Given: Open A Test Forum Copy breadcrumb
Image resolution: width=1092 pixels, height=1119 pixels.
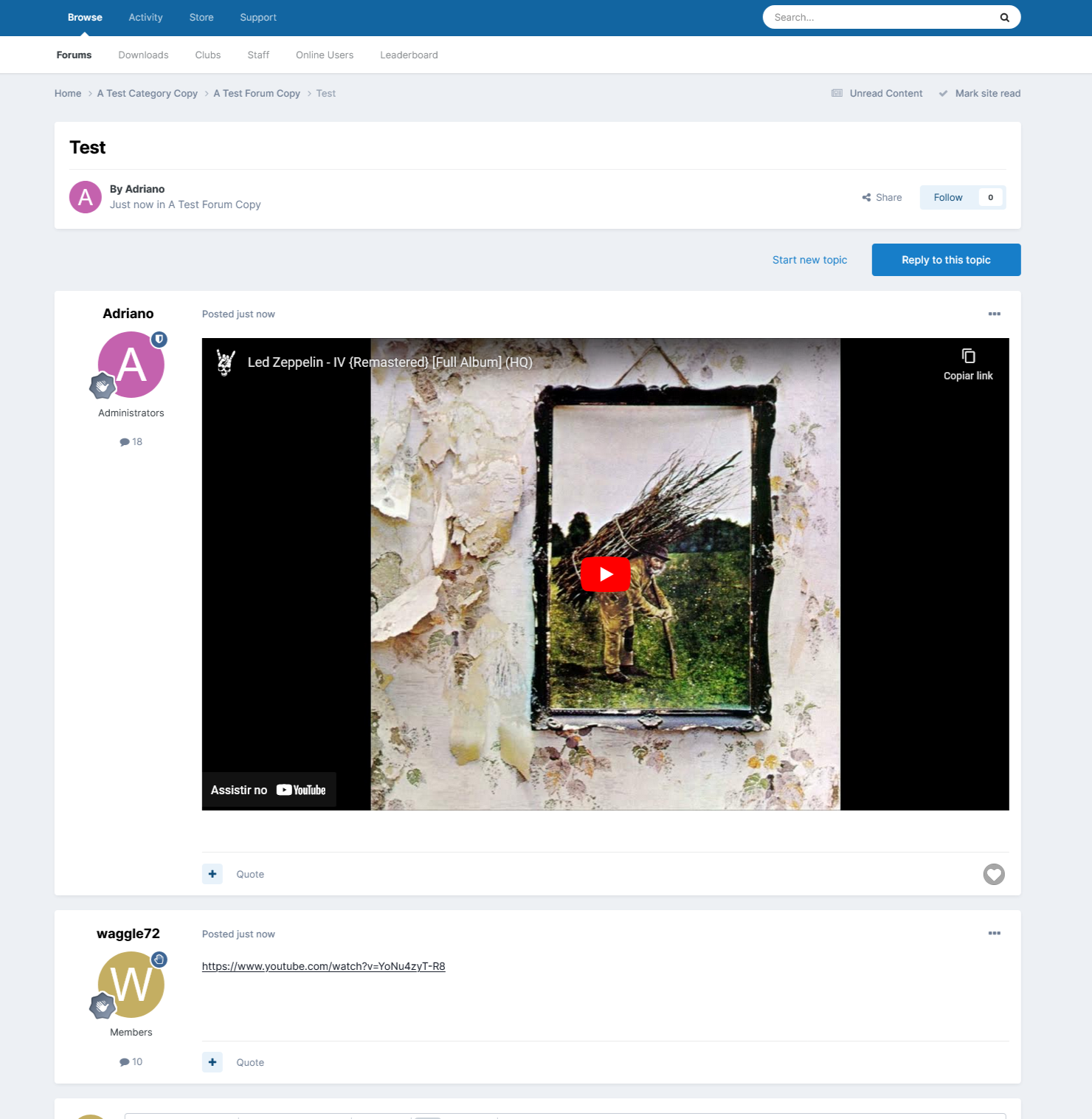Looking at the screenshot, I should [x=257, y=94].
